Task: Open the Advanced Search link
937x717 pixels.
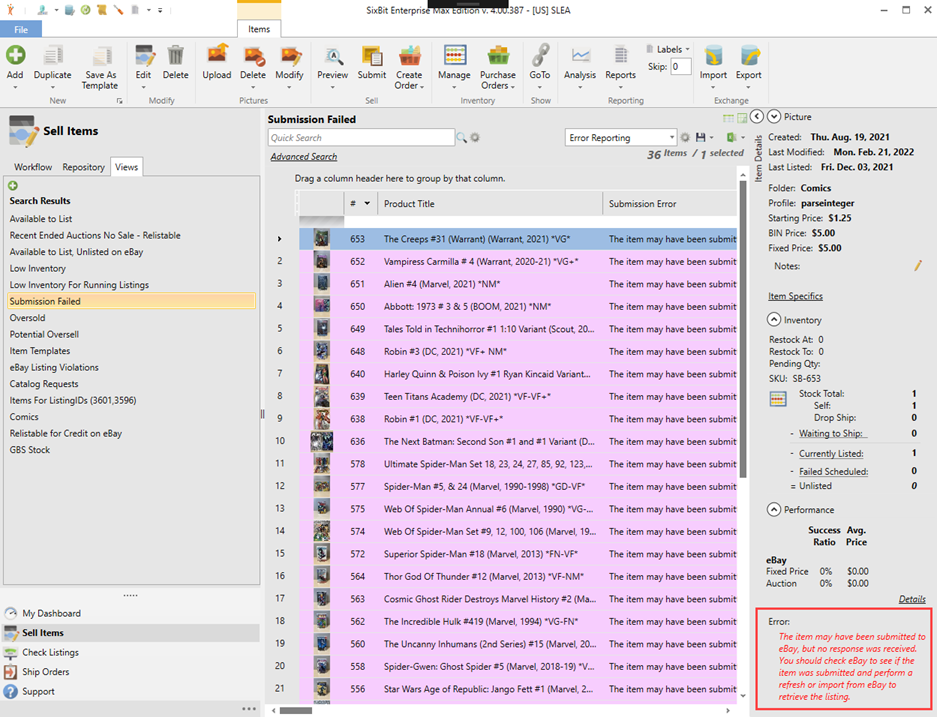Action: click(x=304, y=157)
